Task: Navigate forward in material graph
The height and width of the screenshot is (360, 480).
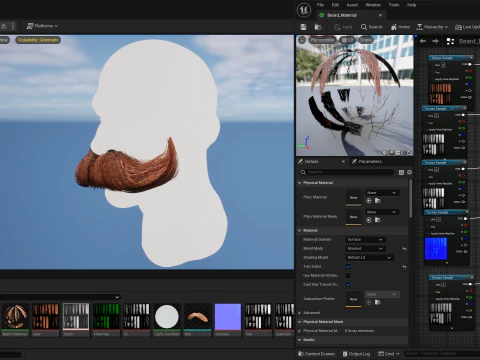Action: 435,41
